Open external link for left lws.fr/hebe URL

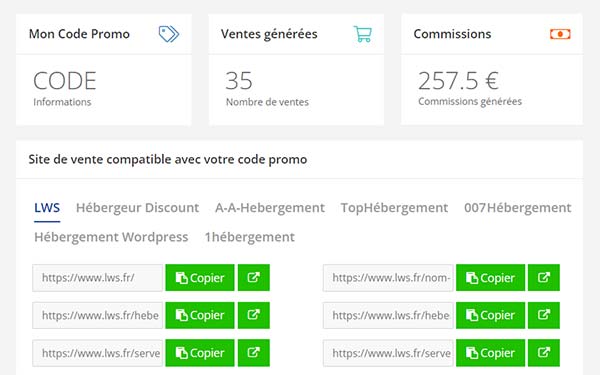(x=254, y=315)
